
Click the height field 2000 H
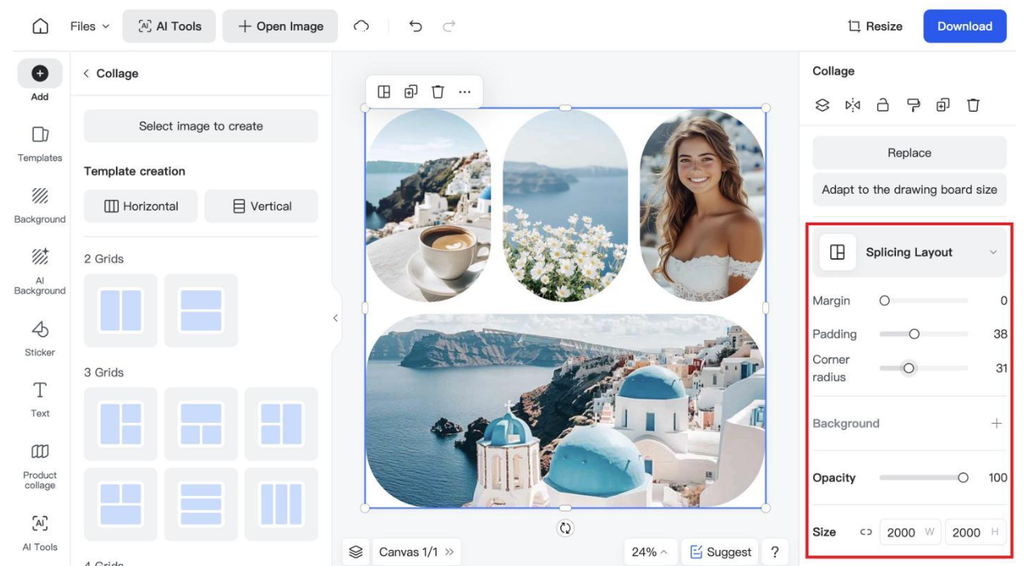pyautogui.click(x=974, y=532)
